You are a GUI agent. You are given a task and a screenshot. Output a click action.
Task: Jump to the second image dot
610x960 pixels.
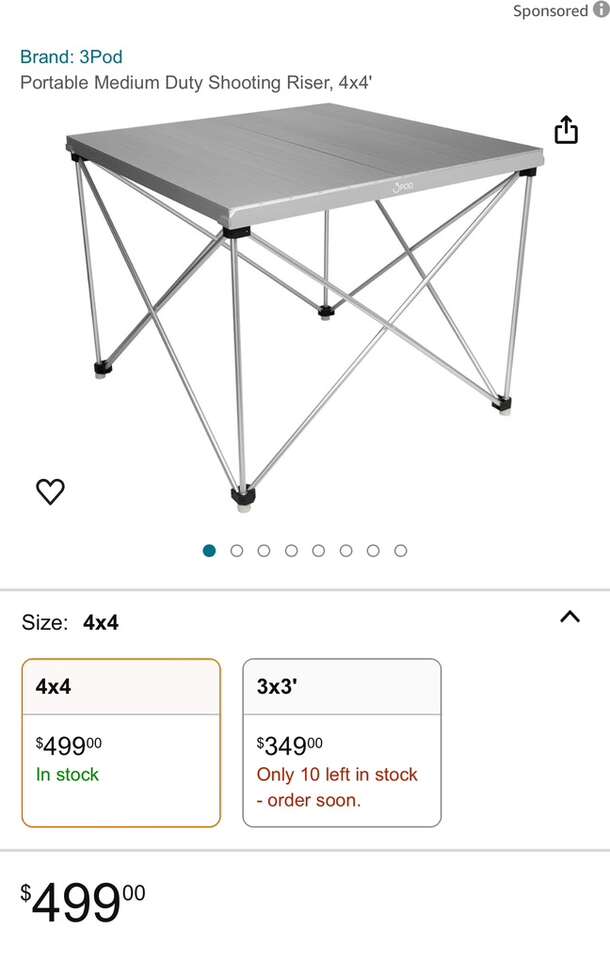237,550
